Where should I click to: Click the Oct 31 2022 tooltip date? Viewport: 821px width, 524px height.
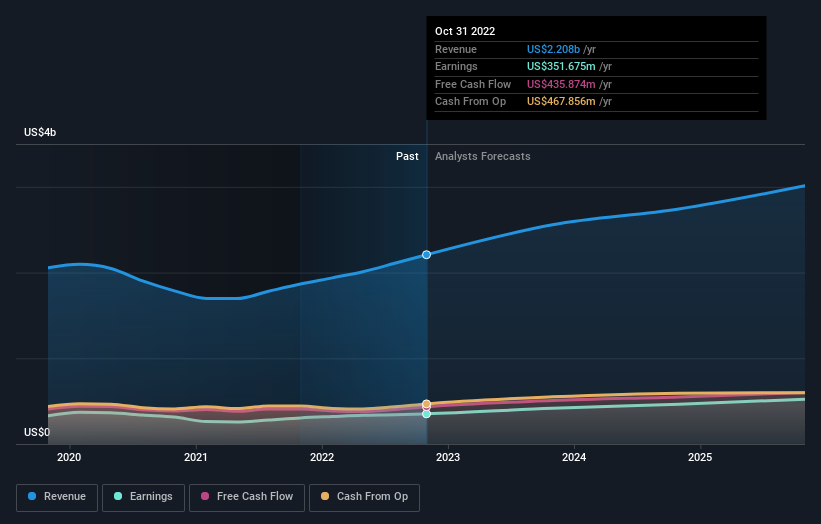tap(465, 31)
